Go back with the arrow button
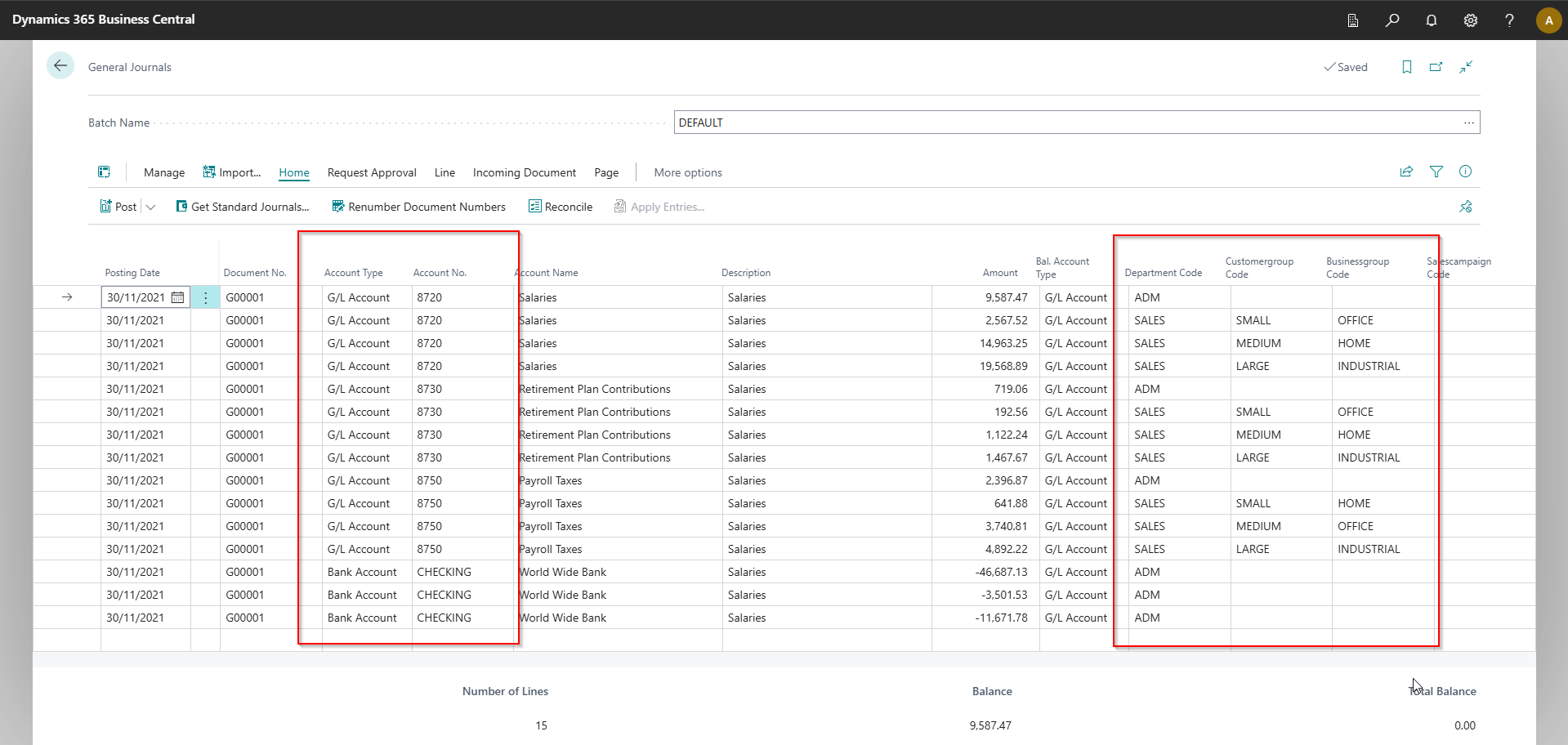 pos(60,65)
